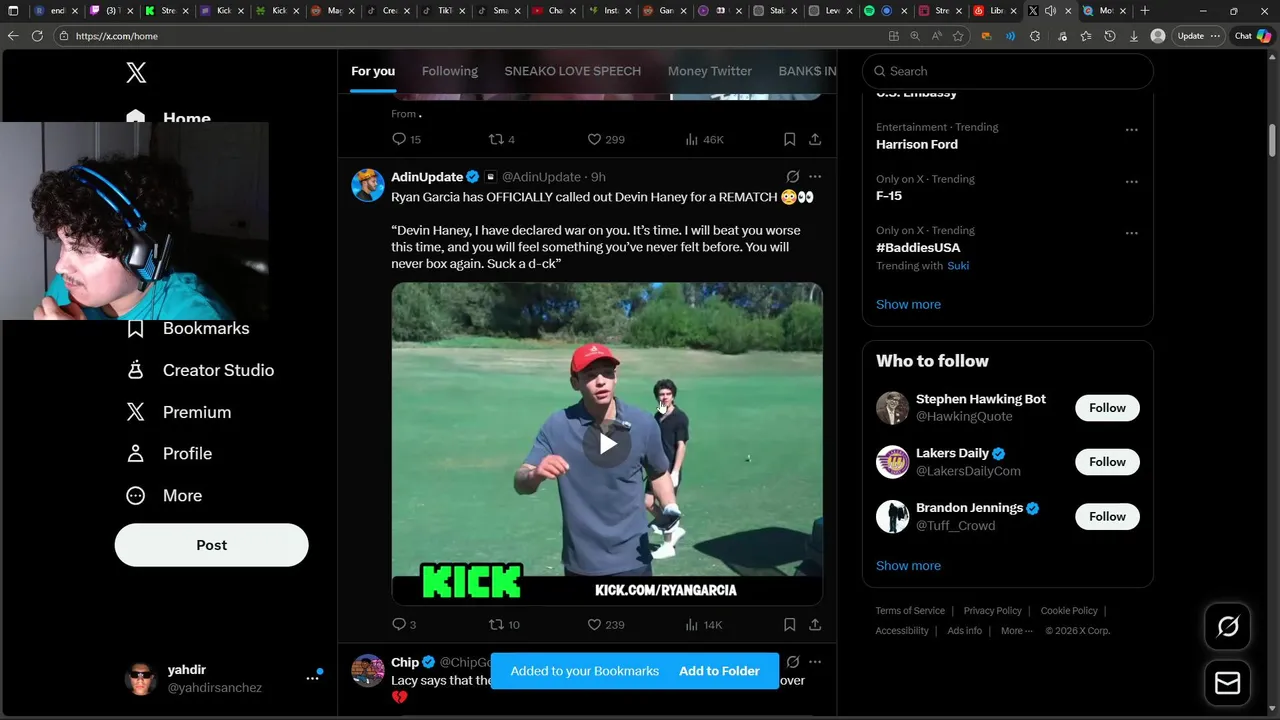Open more options for #BaddiesUSA trend
The height and width of the screenshot is (720, 1280).
[x=1131, y=233]
